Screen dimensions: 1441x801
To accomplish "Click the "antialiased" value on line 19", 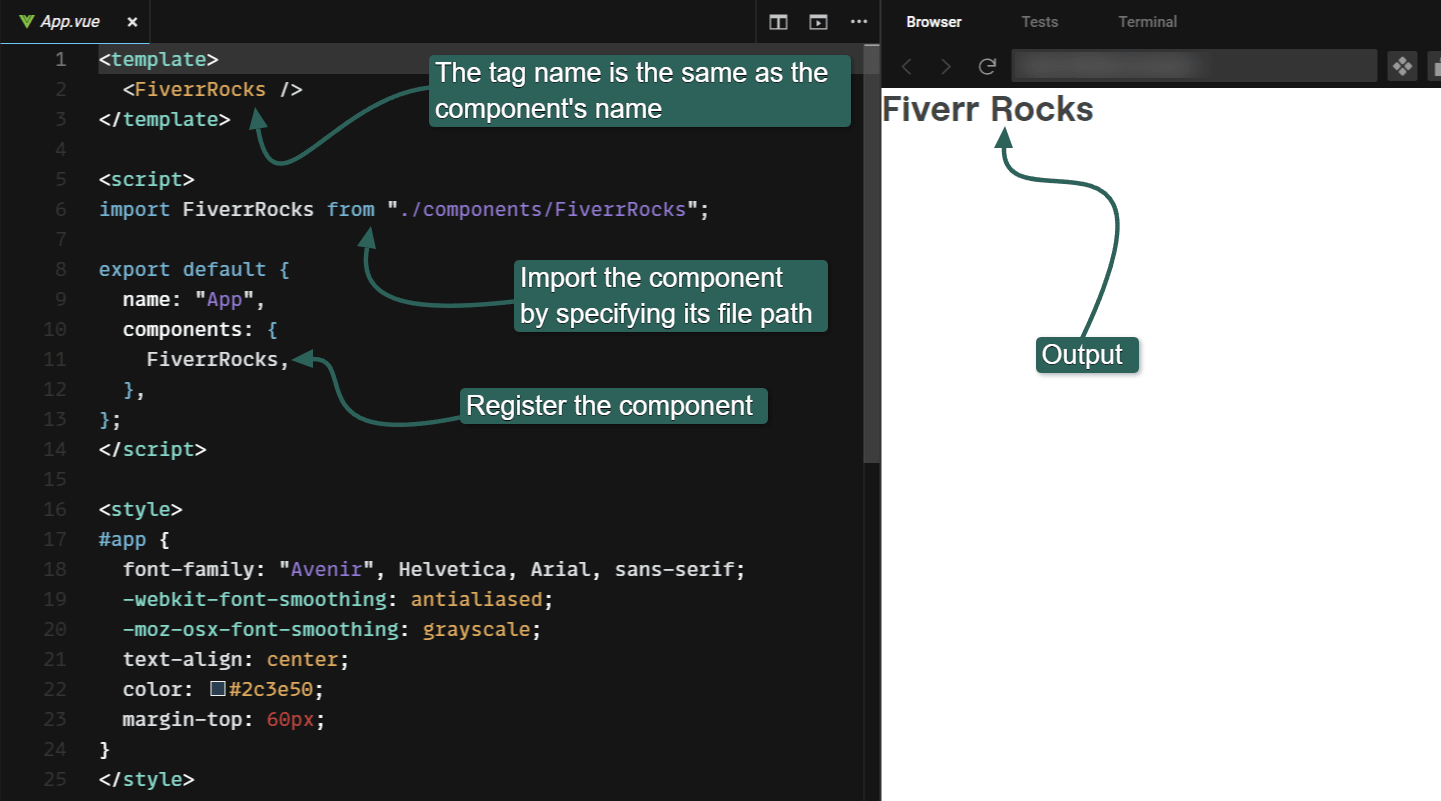I will (476, 600).
